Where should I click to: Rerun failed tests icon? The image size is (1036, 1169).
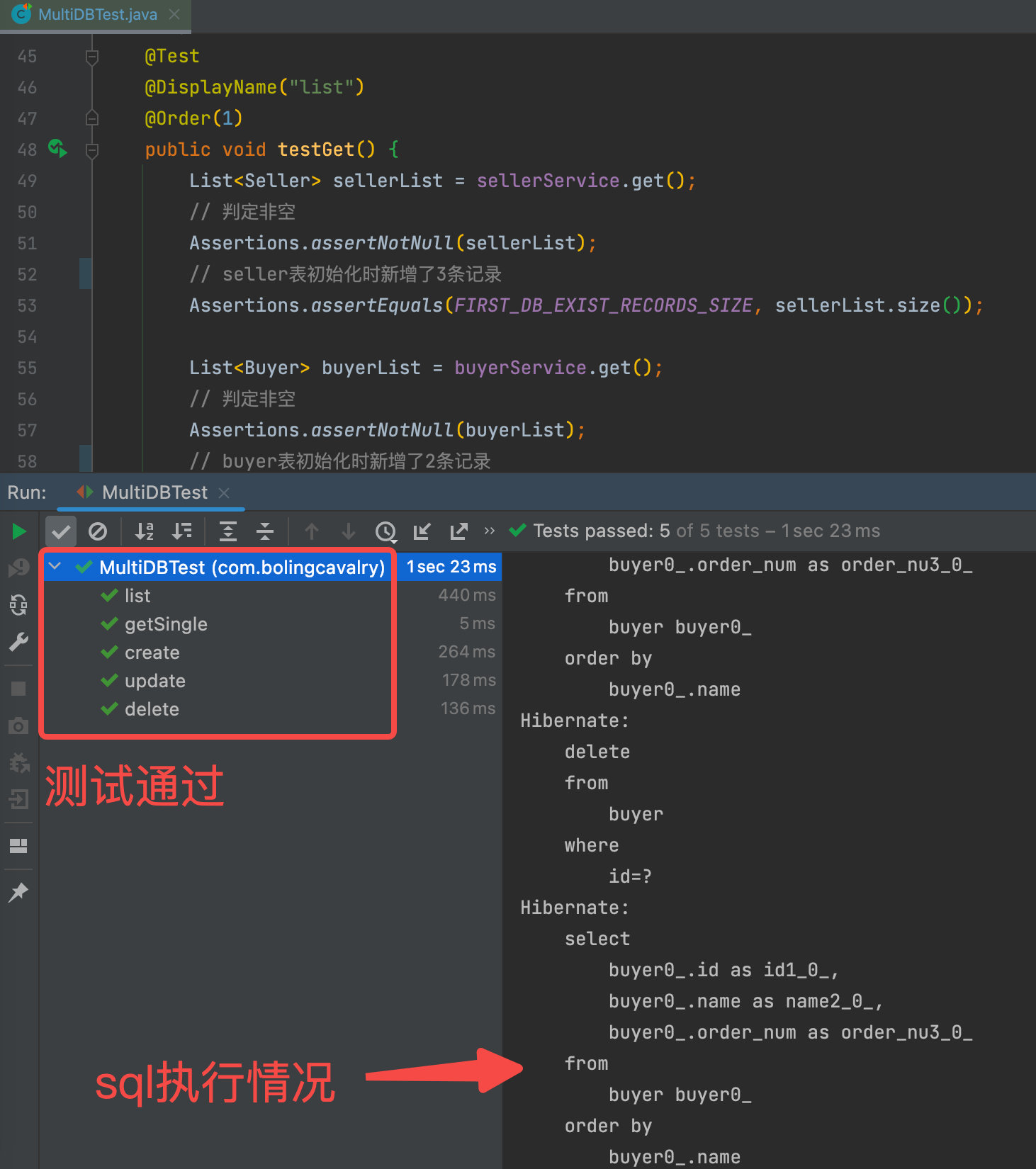coord(19,567)
